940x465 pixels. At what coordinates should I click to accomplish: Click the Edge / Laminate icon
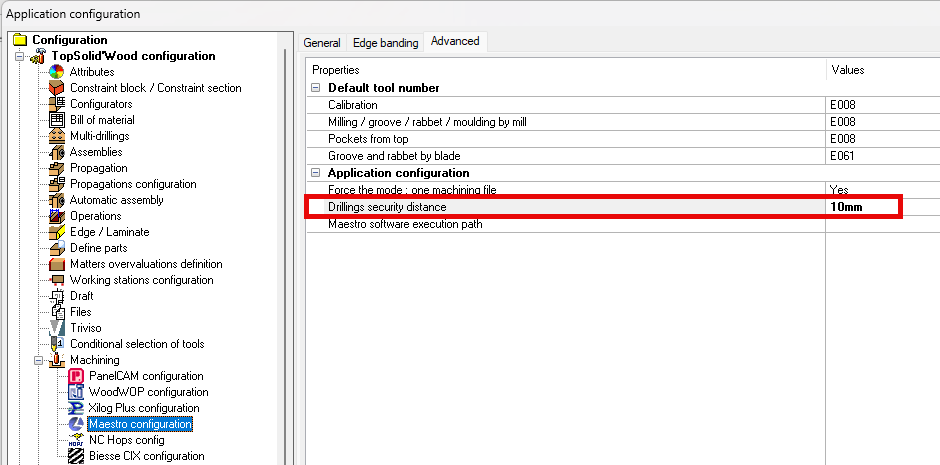click(57, 232)
